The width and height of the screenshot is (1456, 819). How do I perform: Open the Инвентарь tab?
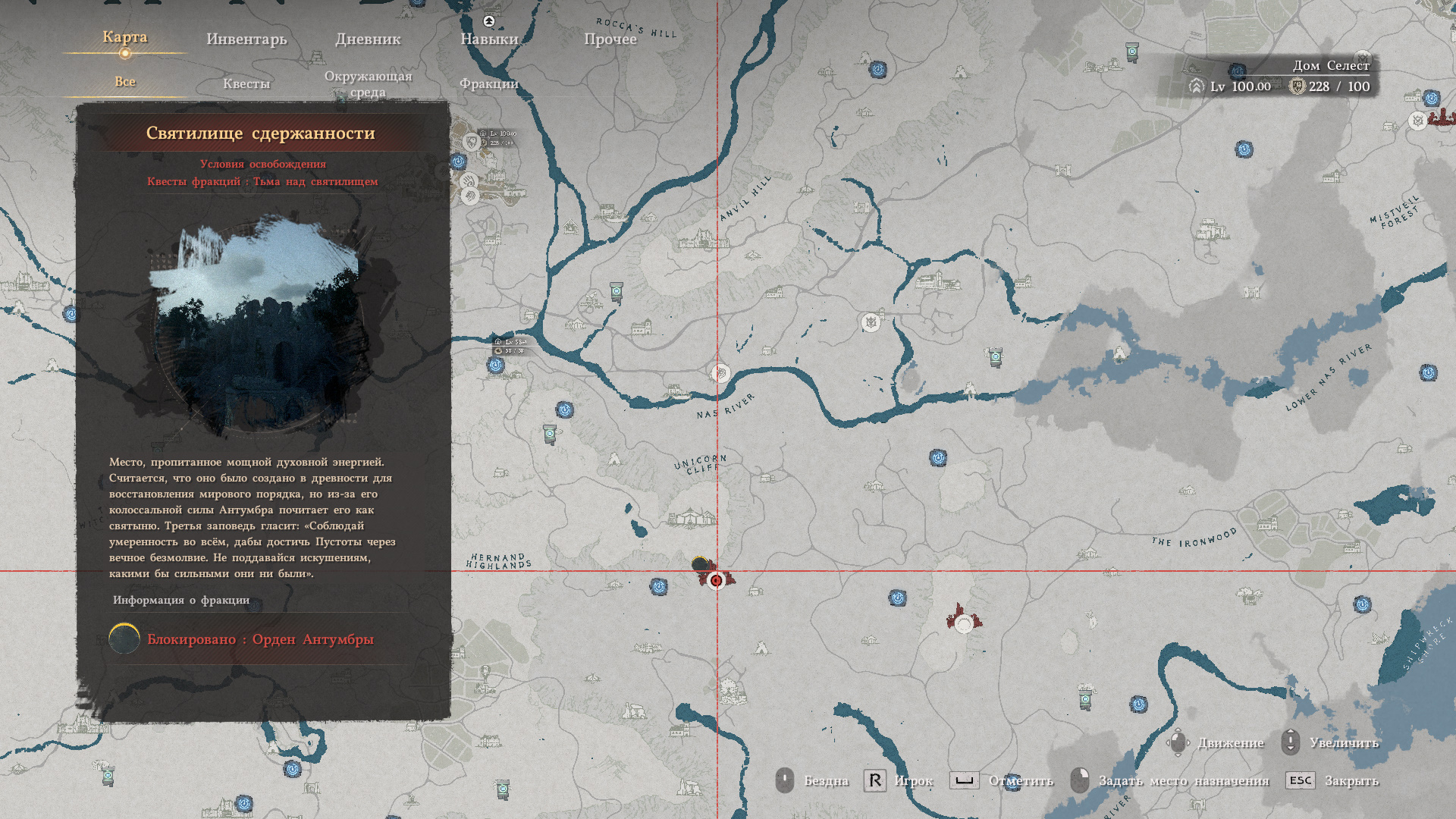(246, 39)
